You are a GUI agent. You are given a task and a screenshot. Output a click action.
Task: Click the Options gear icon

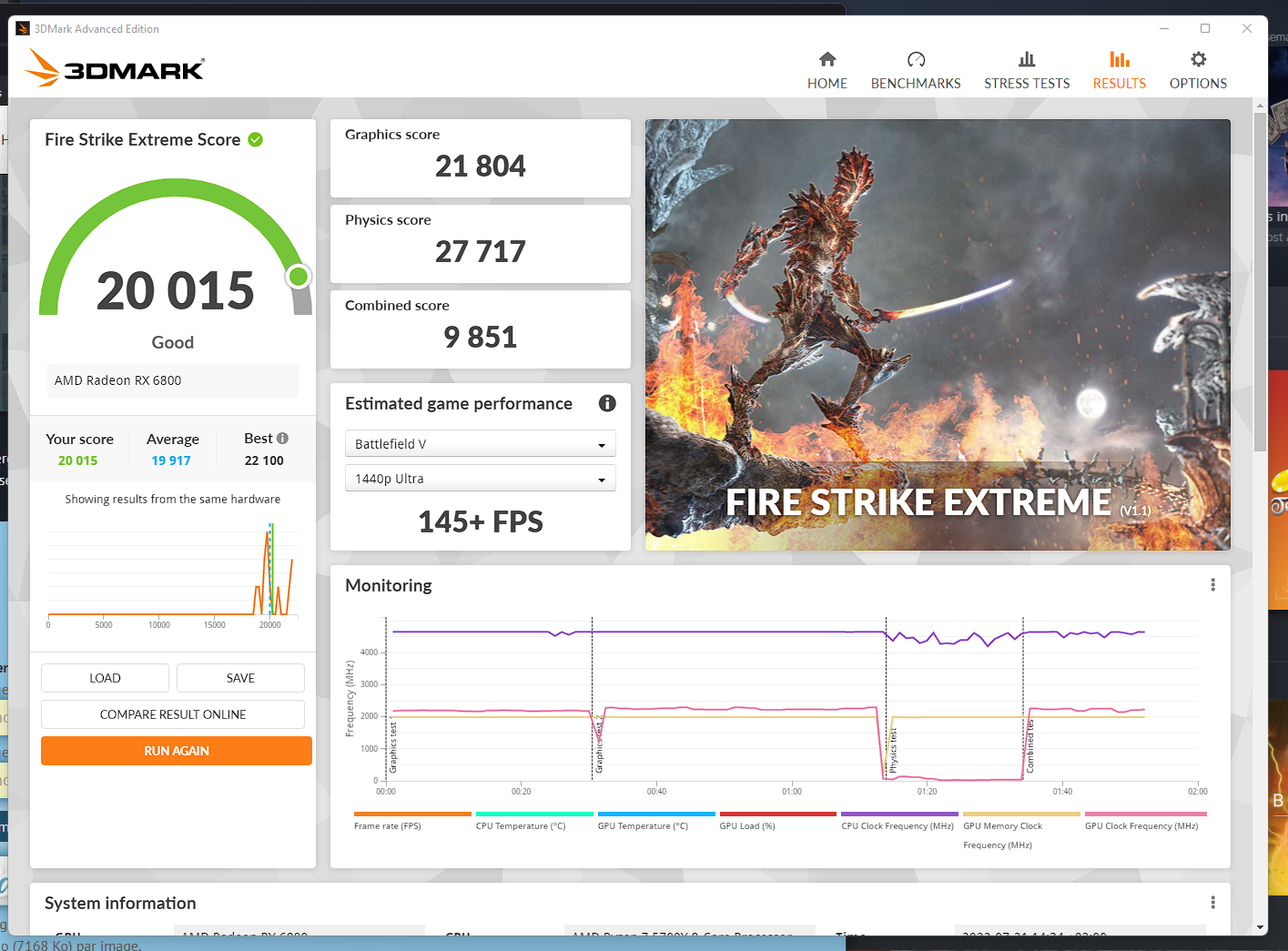[x=1199, y=59]
